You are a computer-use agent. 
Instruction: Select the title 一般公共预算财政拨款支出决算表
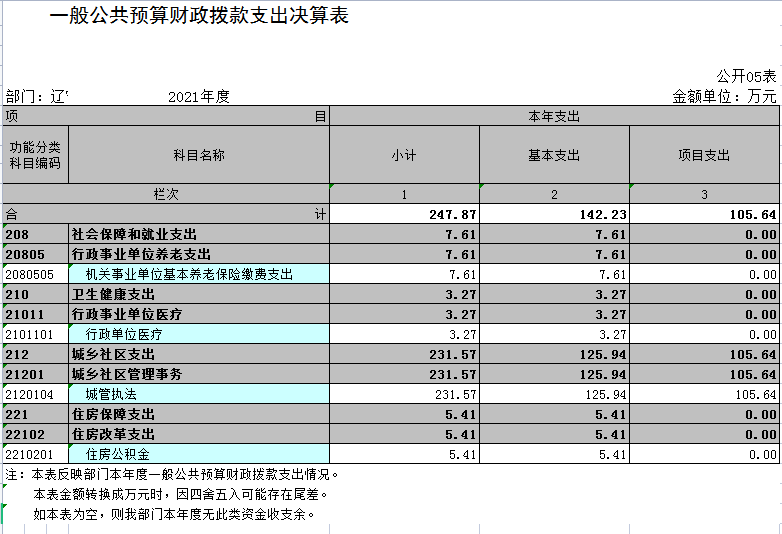[198, 15]
